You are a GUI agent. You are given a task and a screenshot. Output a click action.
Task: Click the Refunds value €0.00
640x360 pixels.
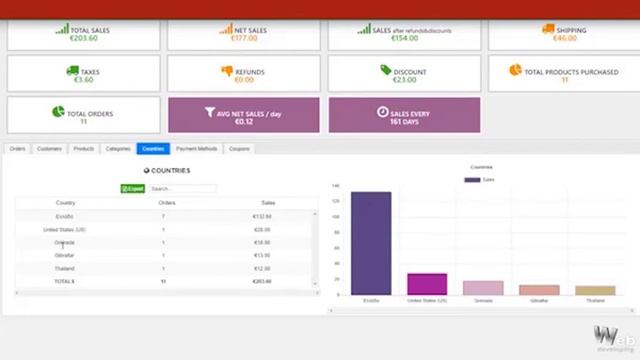[244, 80]
